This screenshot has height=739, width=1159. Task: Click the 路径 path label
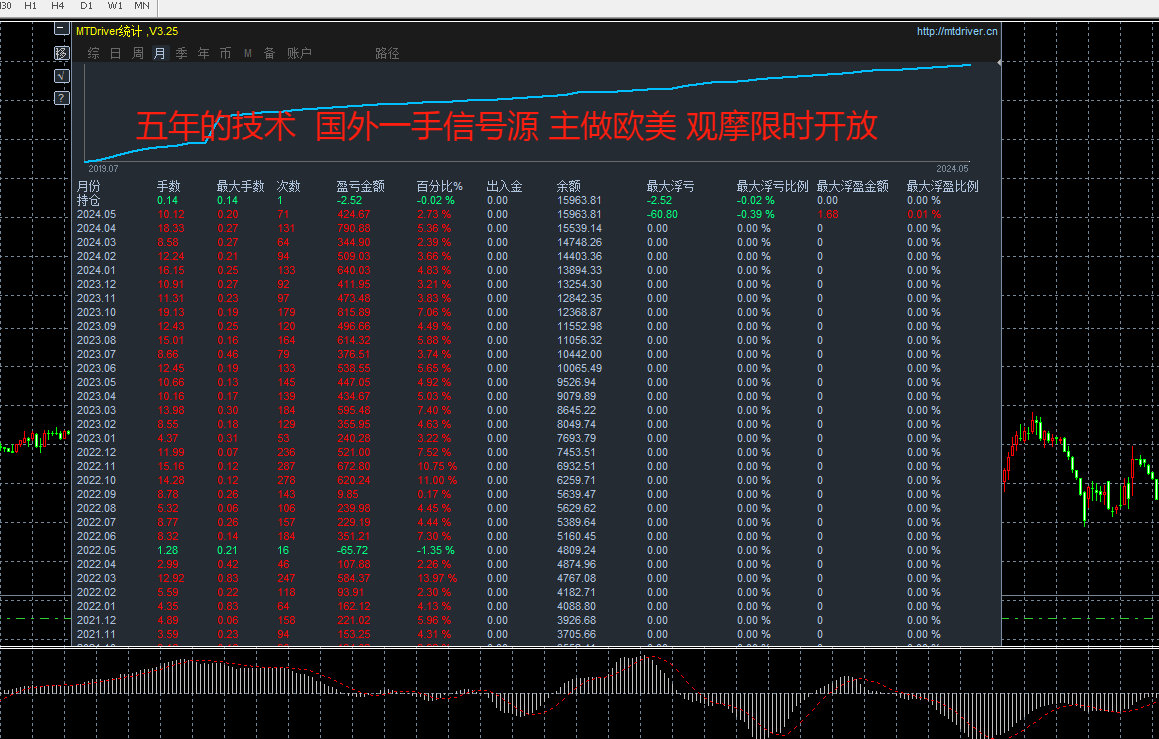[387, 53]
